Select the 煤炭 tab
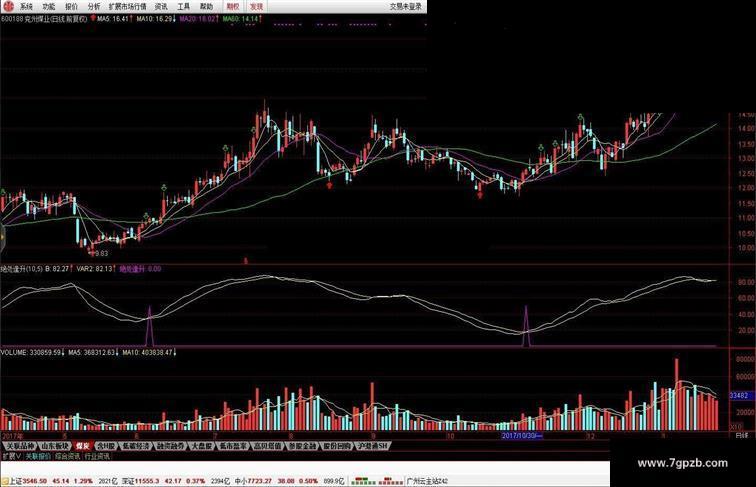The width and height of the screenshot is (756, 487). click(83, 446)
